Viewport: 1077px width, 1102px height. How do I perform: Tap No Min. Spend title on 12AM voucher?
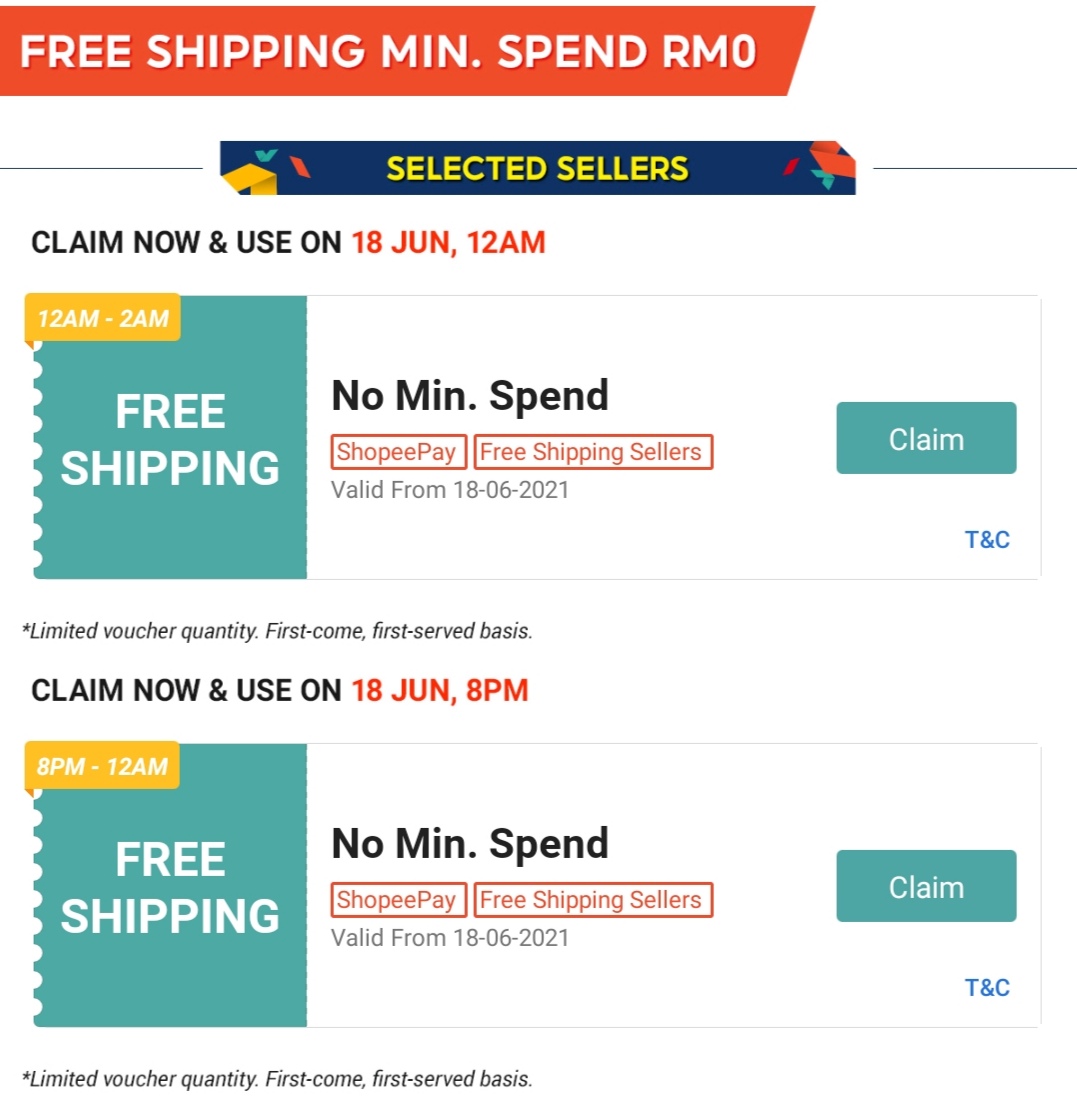tap(470, 396)
